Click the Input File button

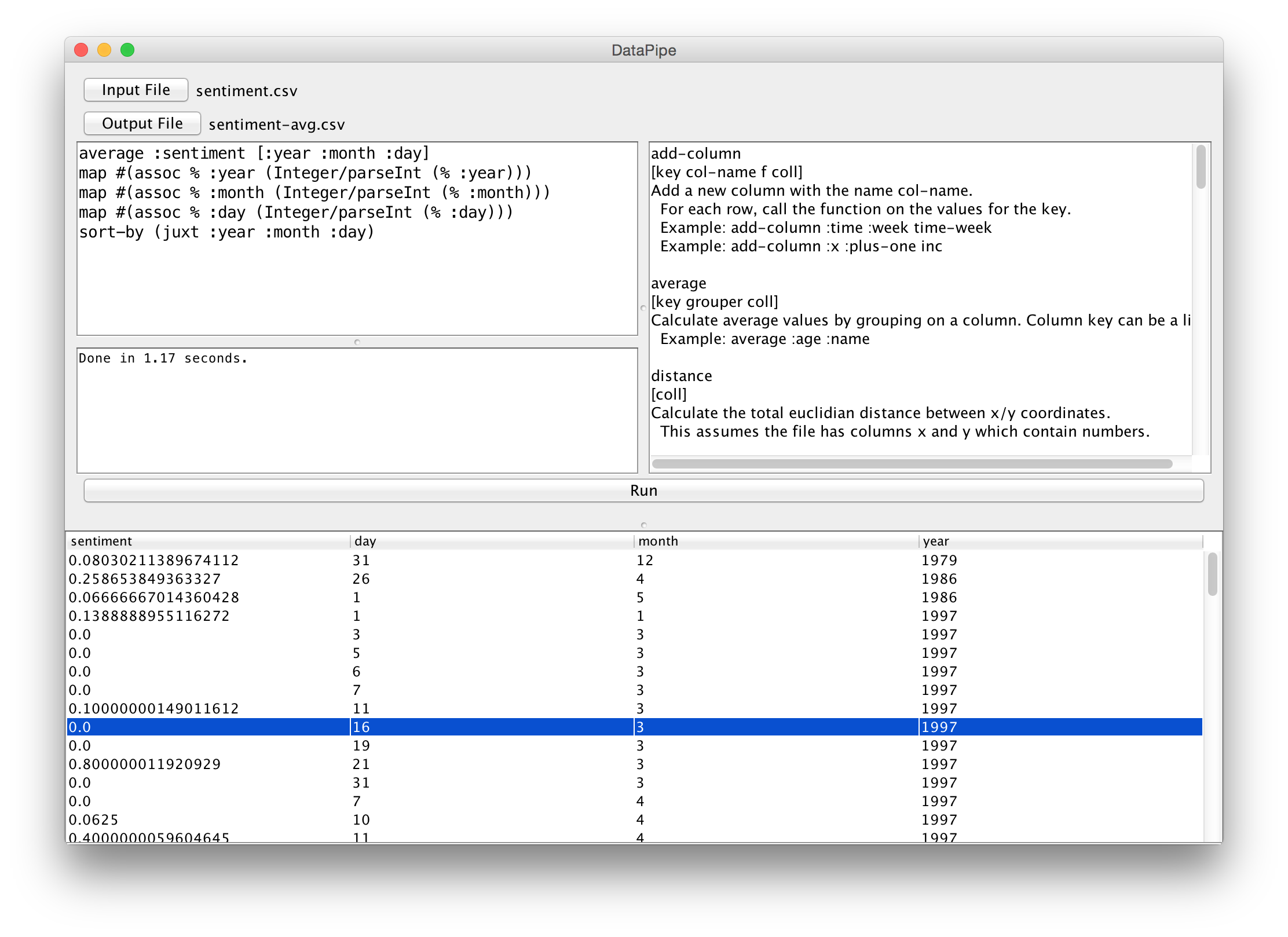coord(136,90)
